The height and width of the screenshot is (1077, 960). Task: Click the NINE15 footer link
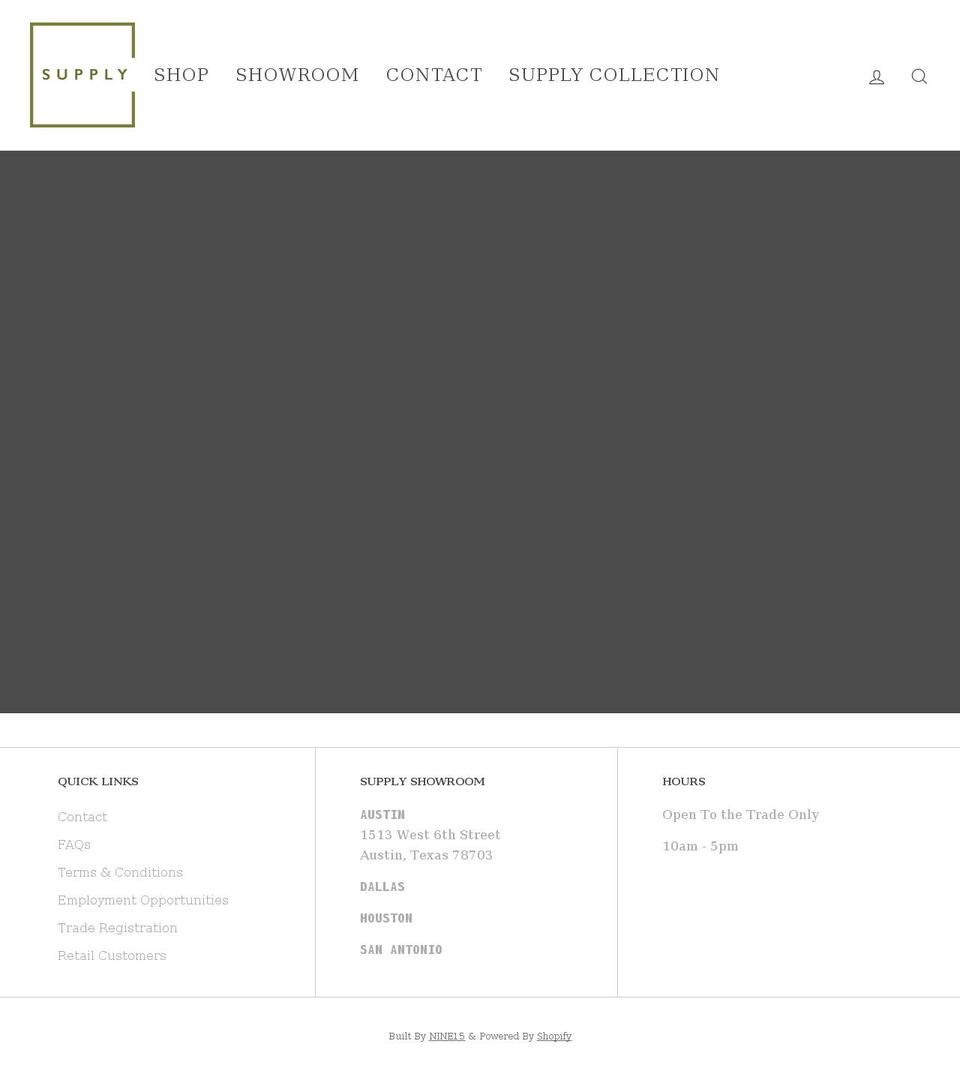[447, 1036]
